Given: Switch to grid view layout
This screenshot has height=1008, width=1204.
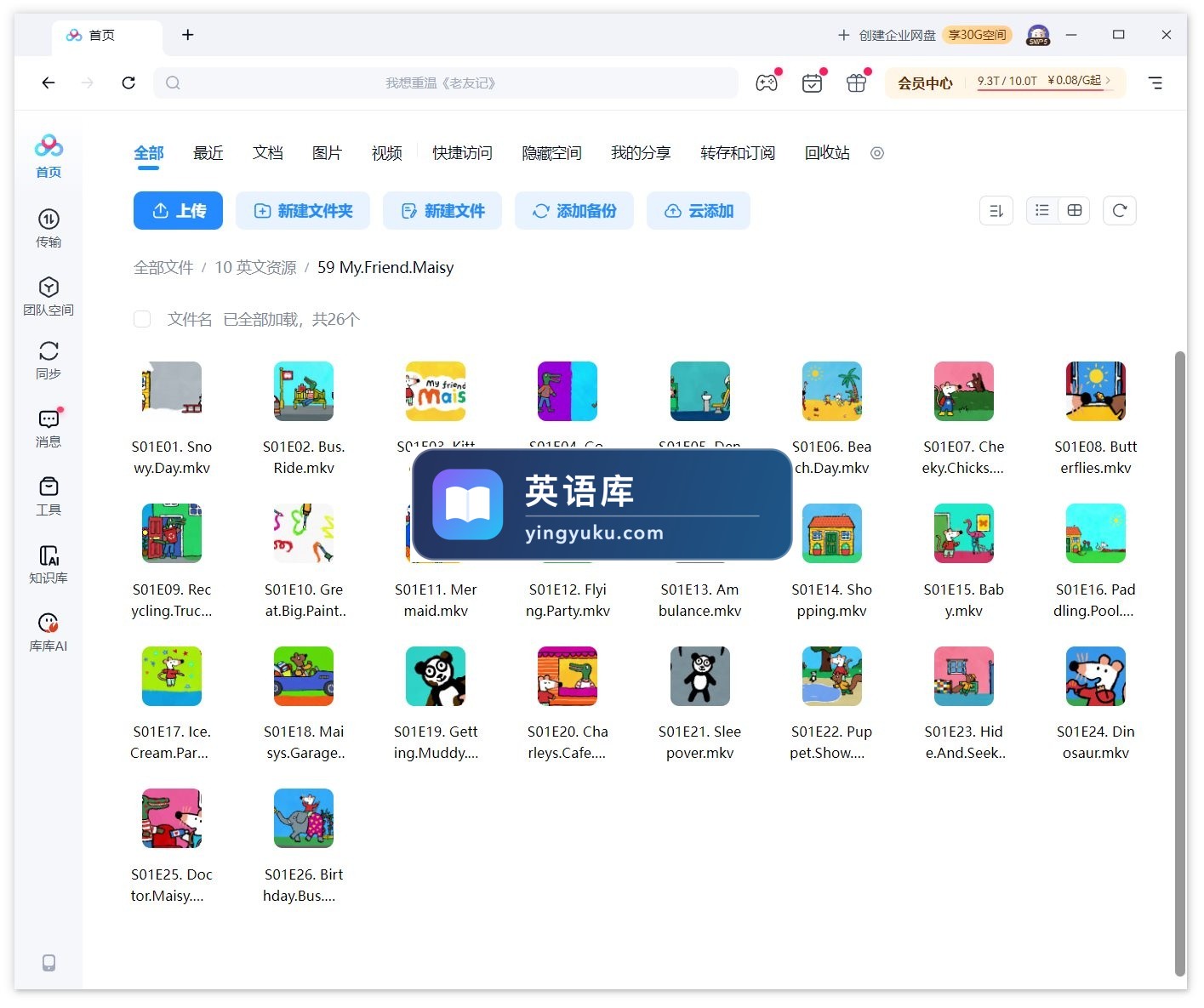Looking at the screenshot, I should pos(1075,210).
